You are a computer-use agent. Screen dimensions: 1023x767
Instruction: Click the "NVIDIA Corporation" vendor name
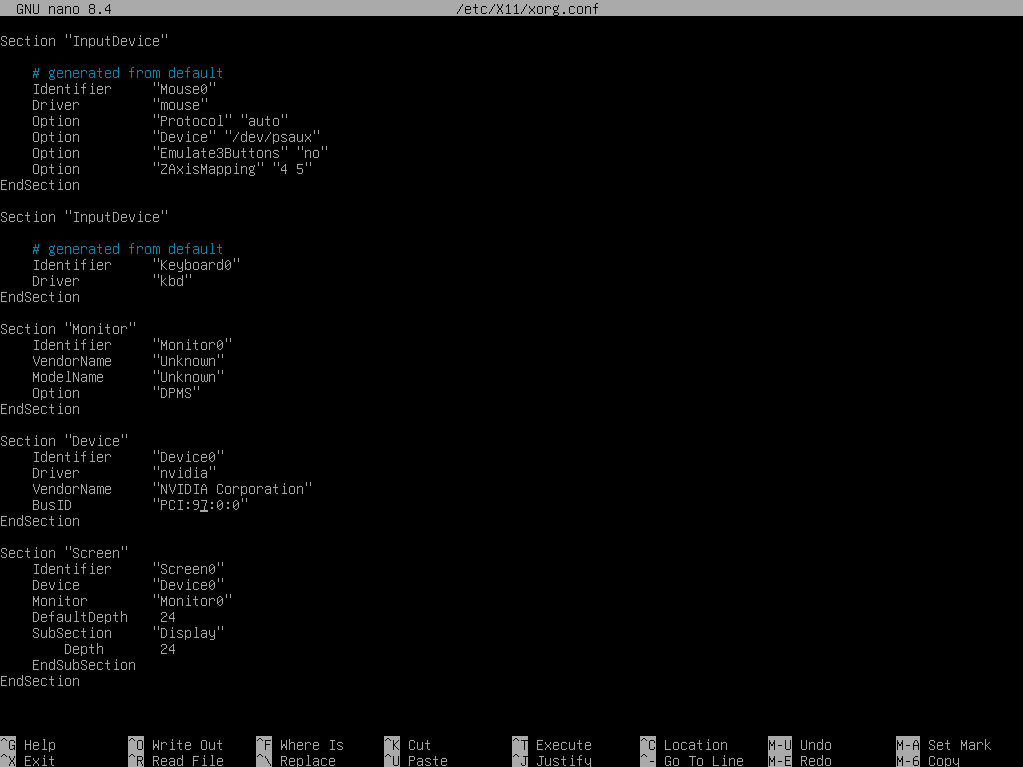(232, 489)
